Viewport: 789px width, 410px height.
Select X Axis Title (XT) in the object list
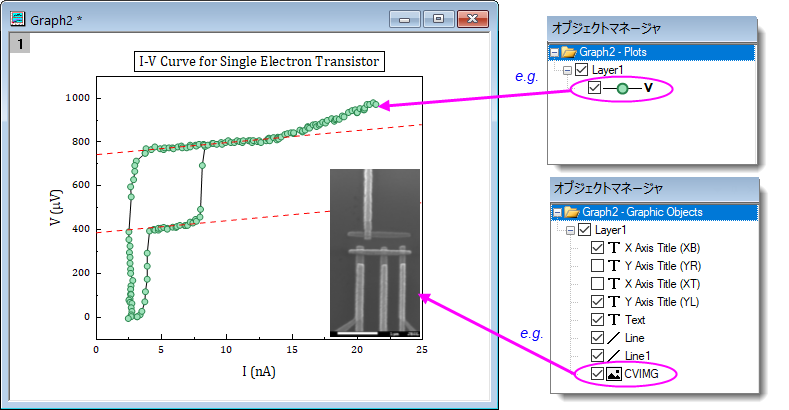(x=662, y=284)
